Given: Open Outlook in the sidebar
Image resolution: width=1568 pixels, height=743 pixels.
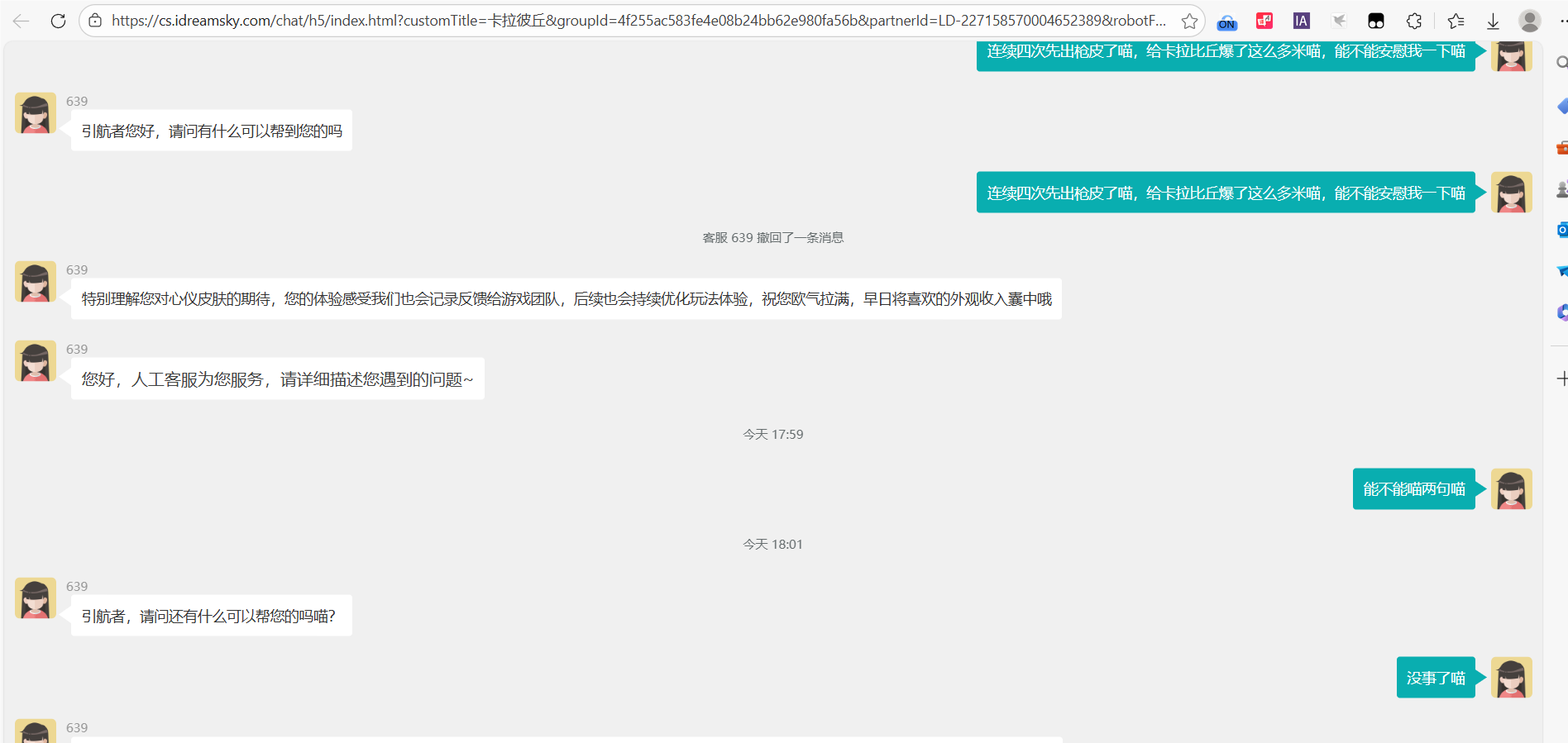Looking at the screenshot, I should pyautogui.click(x=1562, y=230).
